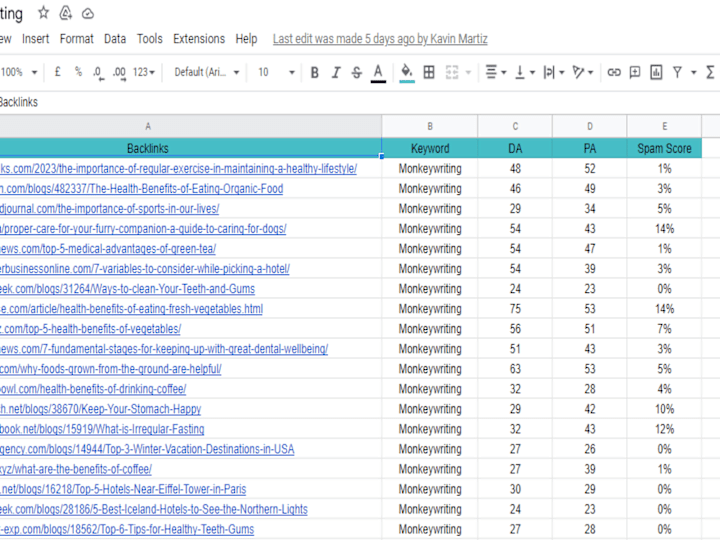This screenshot has width=720, height=540.
Task: Toggle strikethrough formatting
Action: point(357,72)
